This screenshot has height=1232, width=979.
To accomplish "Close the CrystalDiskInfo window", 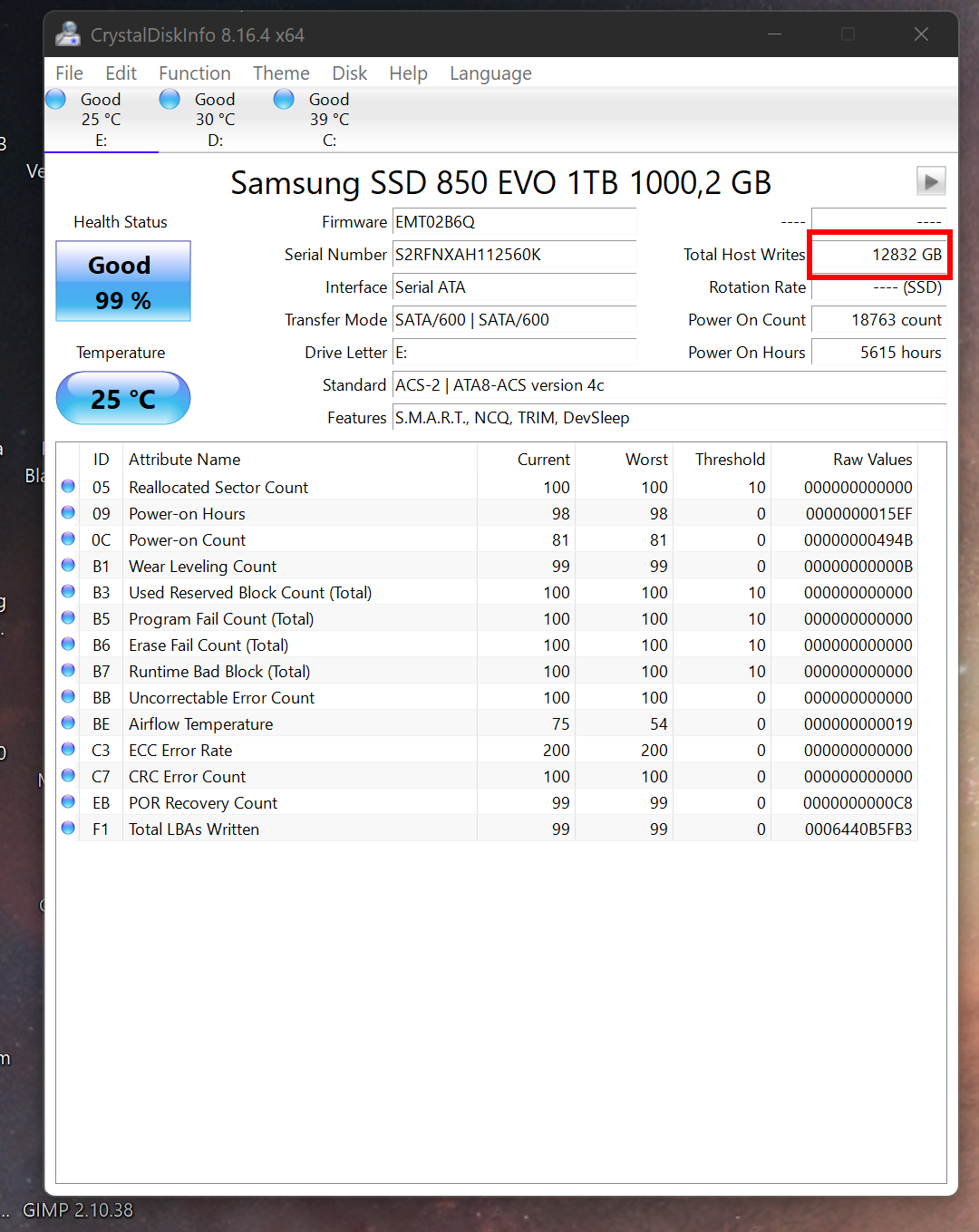I will pos(921,34).
